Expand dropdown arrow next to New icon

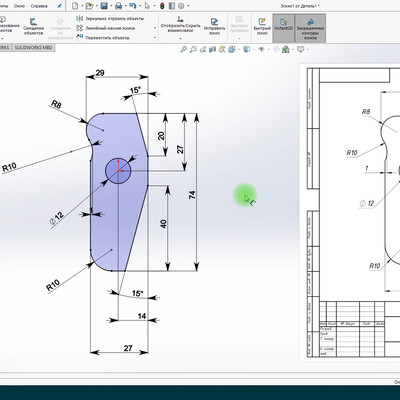click(x=82, y=6)
